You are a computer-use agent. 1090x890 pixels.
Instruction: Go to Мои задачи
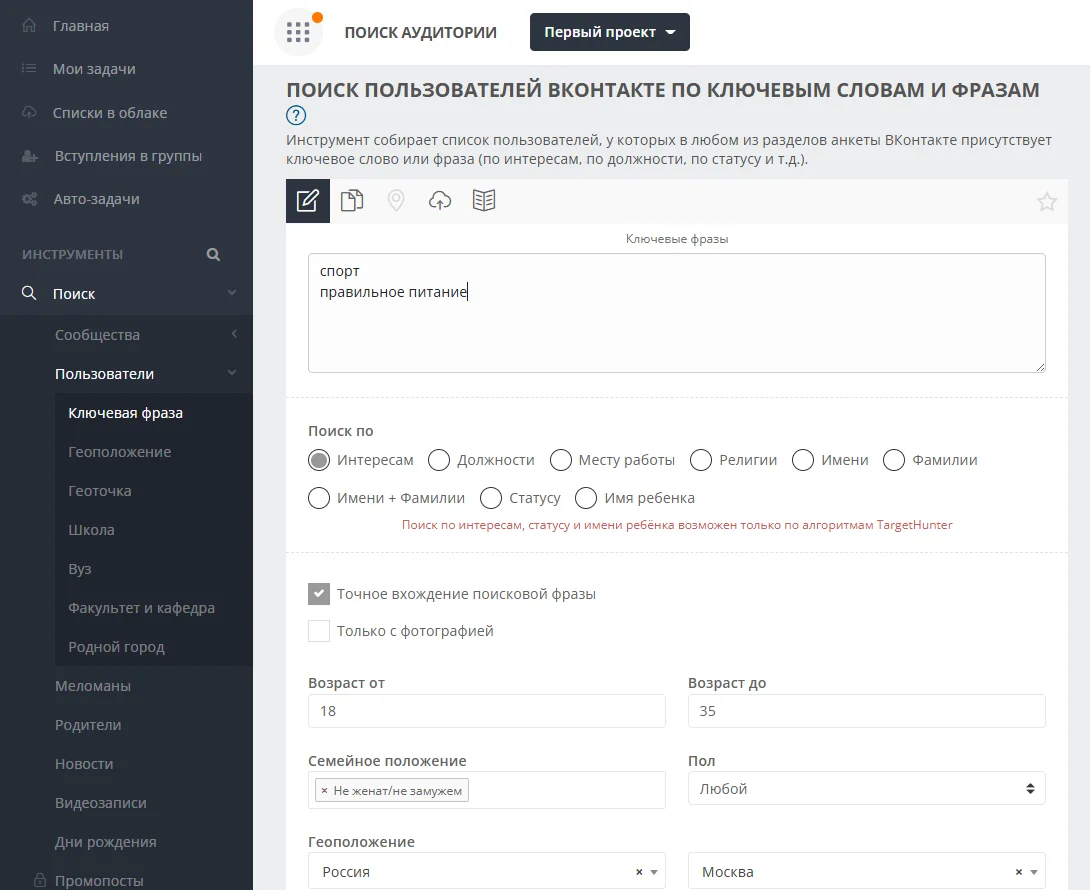click(x=94, y=69)
